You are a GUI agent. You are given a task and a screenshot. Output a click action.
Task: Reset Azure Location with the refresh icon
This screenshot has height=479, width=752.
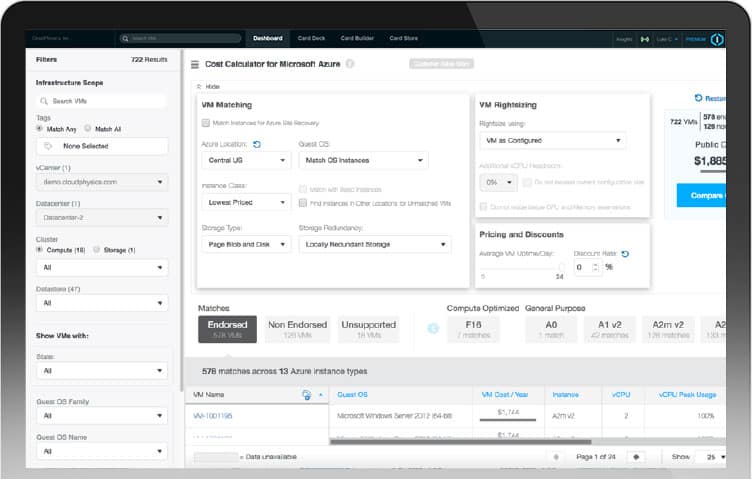[x=257, y=144]
